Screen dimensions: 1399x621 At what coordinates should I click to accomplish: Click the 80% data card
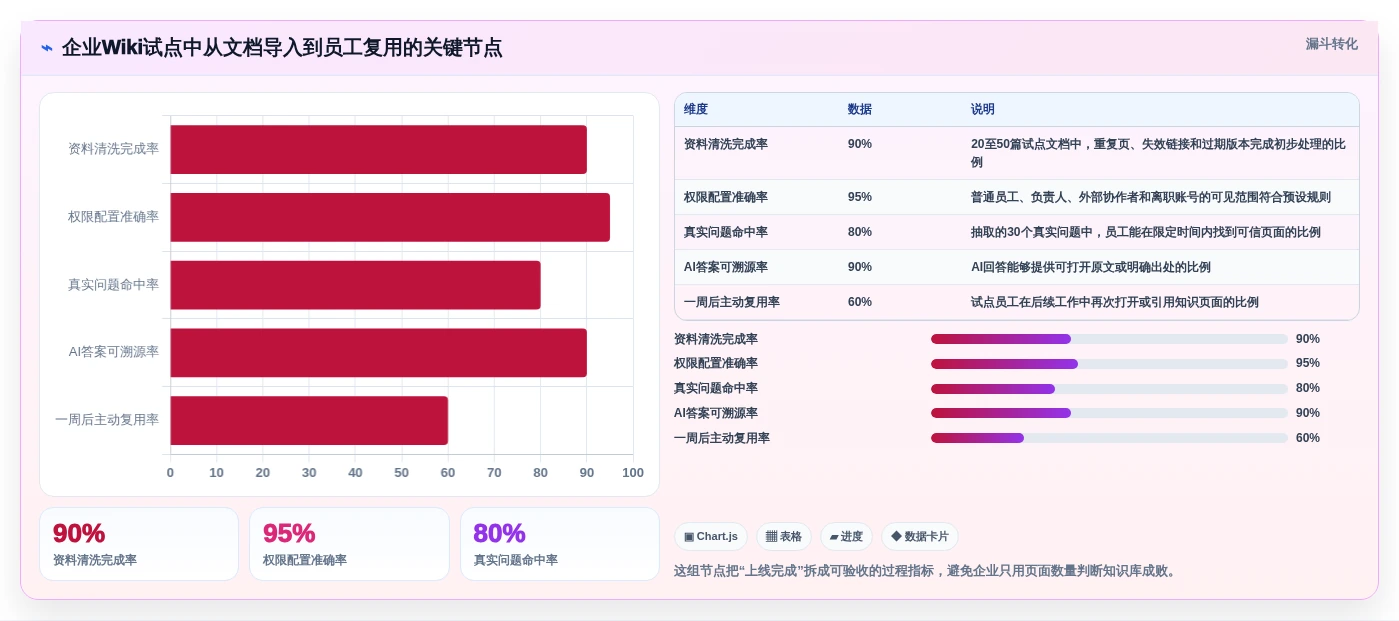[x=560, y=544]
